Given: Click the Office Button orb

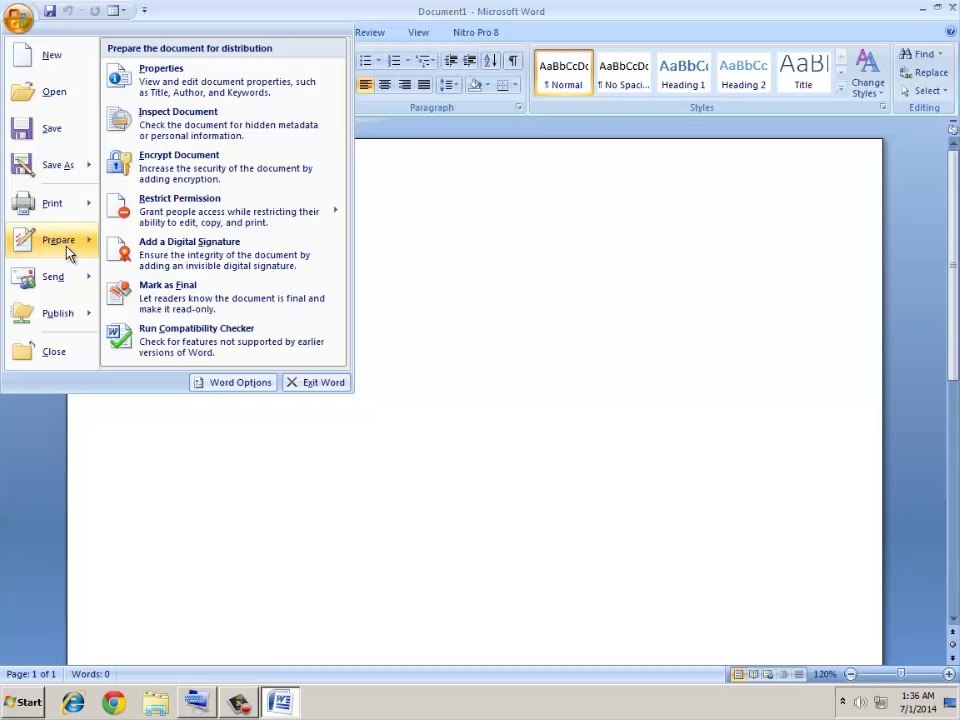Looking at the screenshot, I should pyautogui.click(x=18, y=17).
